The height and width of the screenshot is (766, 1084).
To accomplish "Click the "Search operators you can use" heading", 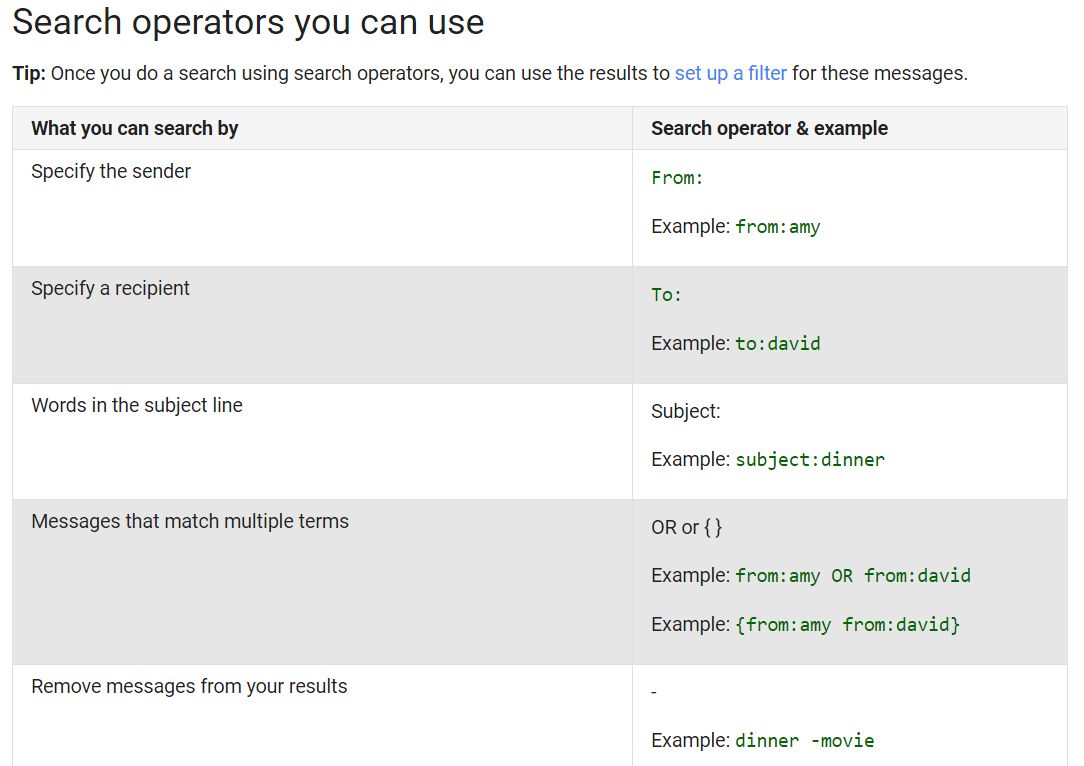I will point(248,22).
